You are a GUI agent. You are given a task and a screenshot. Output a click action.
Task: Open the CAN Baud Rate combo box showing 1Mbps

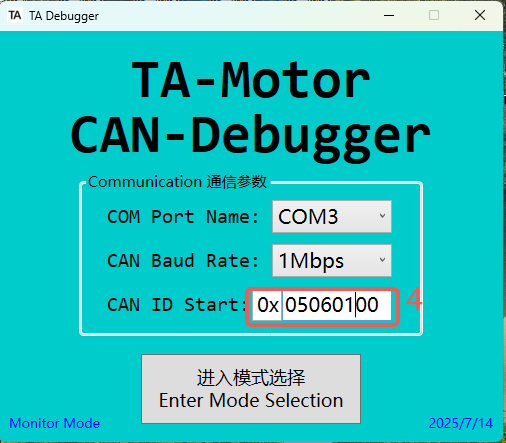pyautogui.click(x=332, y=261)
